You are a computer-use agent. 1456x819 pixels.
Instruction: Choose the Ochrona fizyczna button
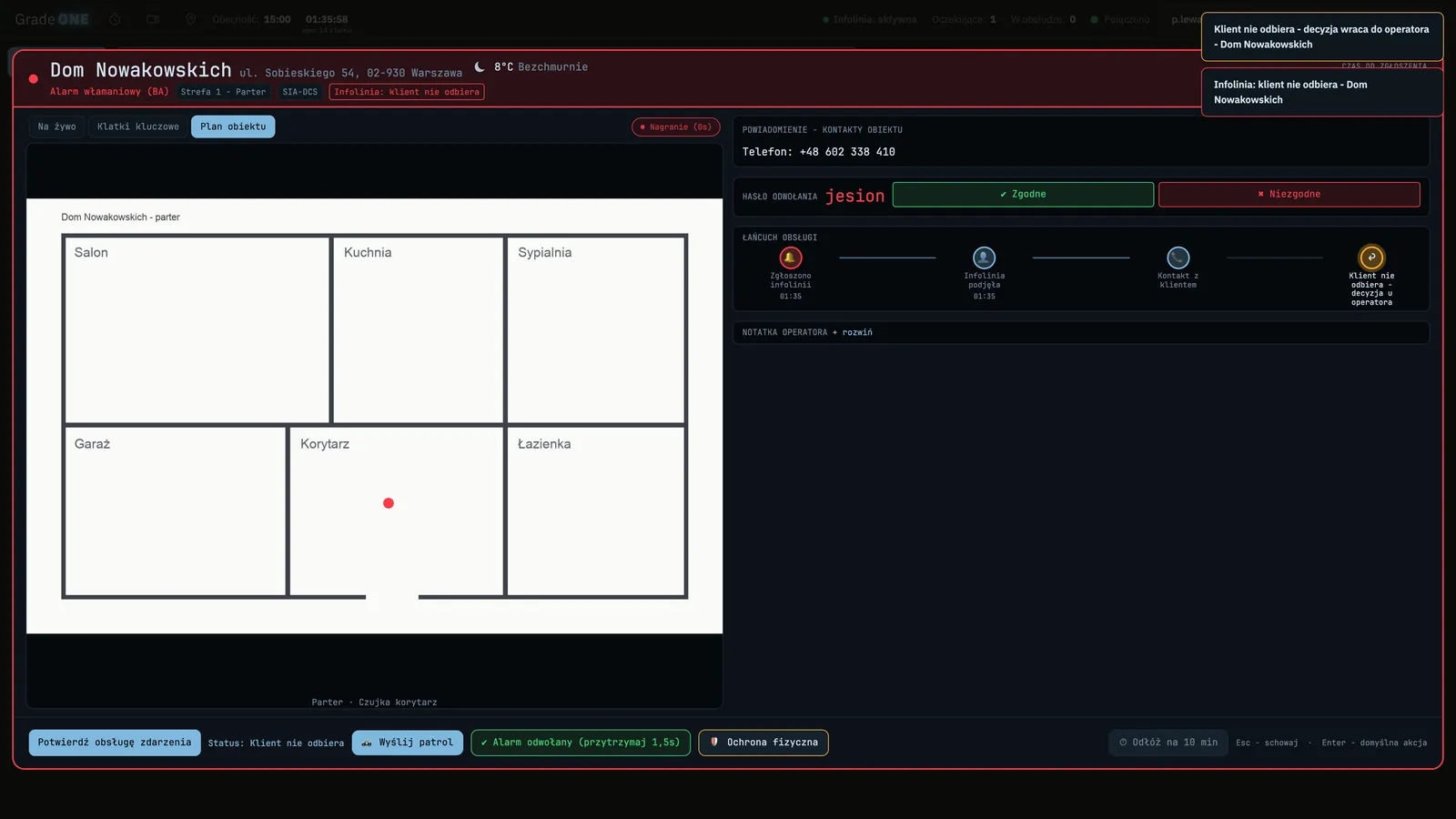coord(763,743)
